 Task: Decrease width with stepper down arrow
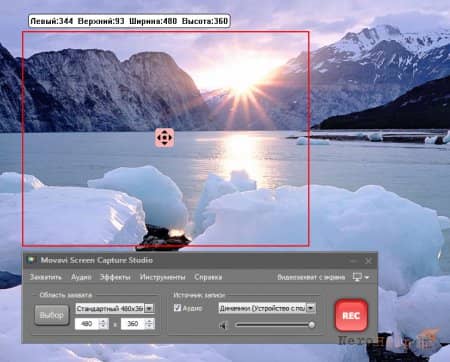point(103,326)
